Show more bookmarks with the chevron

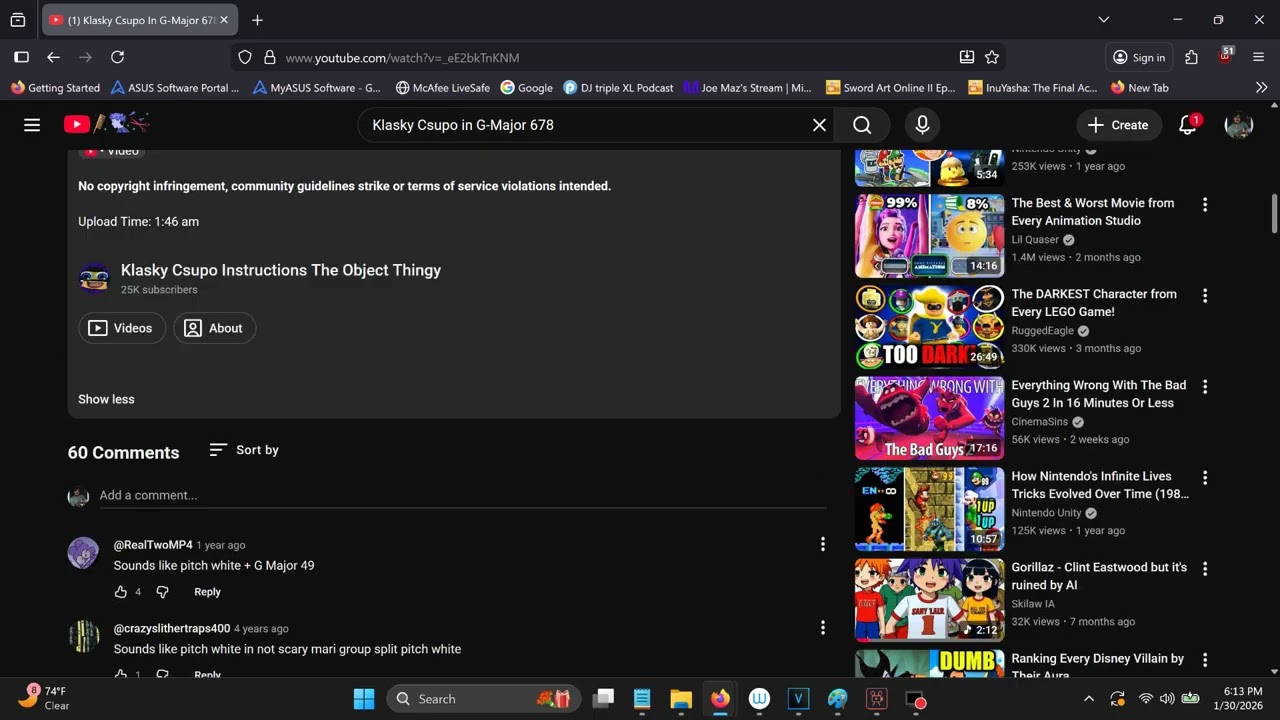coord(1261,88)
